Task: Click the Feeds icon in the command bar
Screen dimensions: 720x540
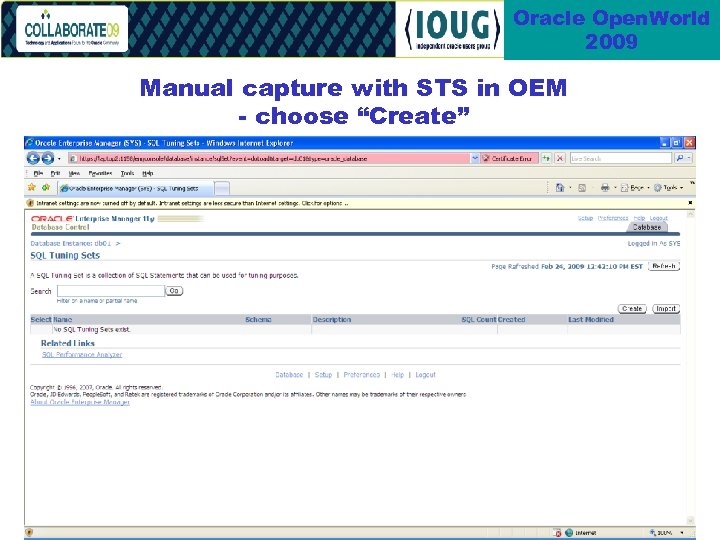Action: (582, 187)
